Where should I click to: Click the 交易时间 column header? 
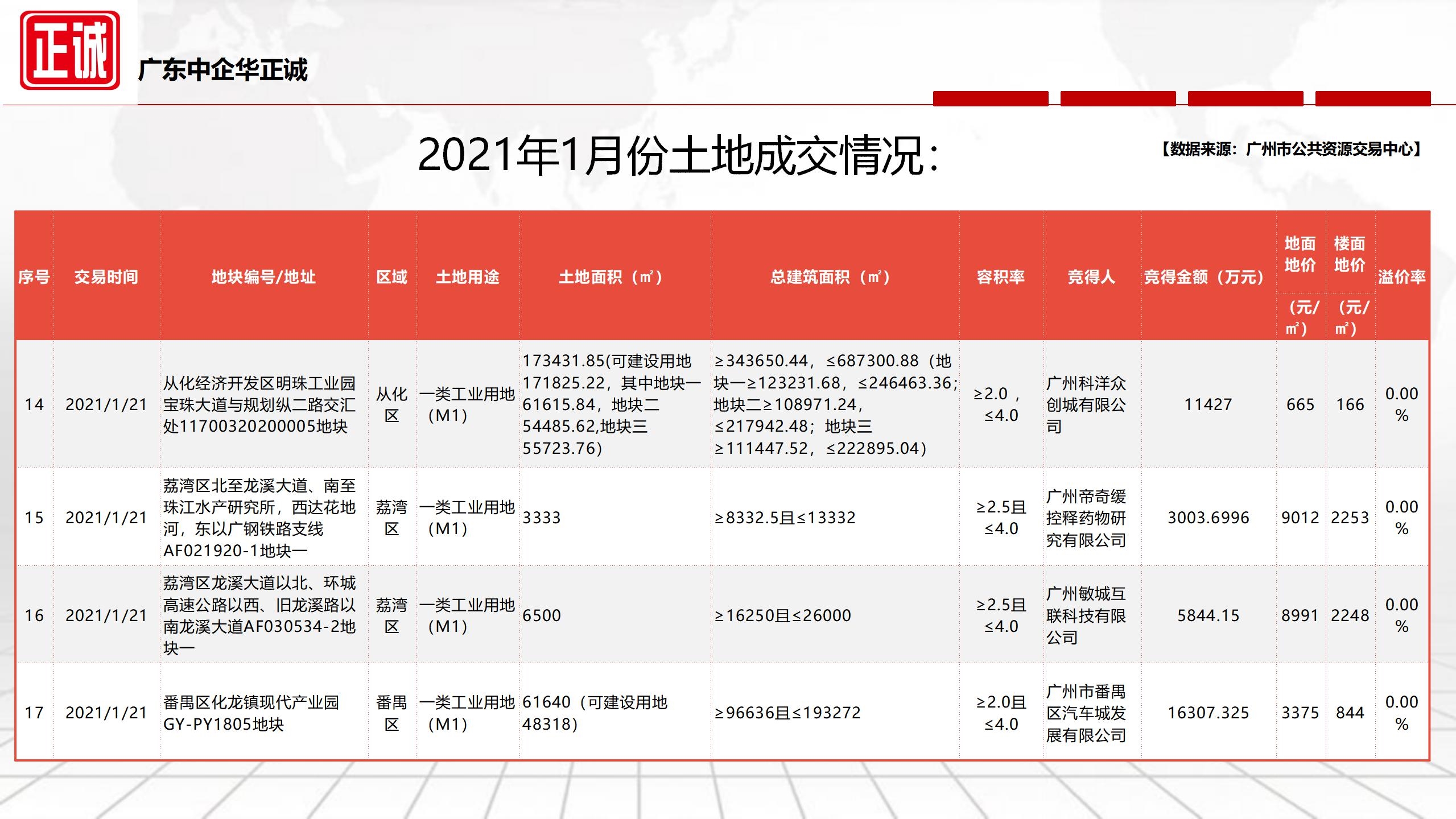click(x=106, y=277)
